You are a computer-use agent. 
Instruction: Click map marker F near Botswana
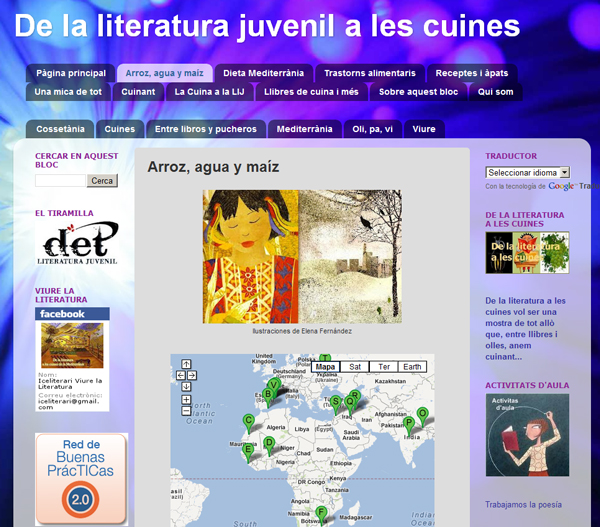tap(321, 512)
